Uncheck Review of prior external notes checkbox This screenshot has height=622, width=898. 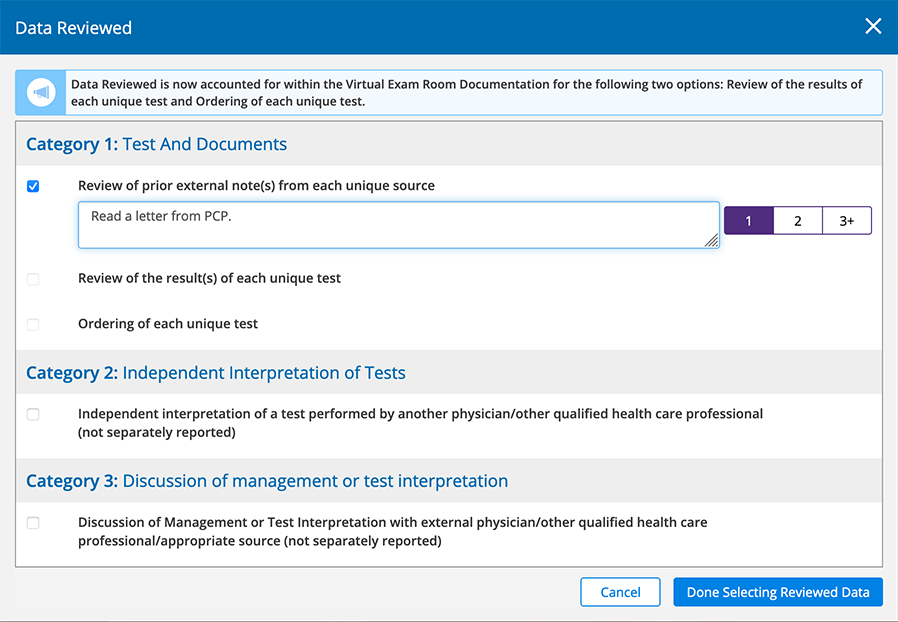[x=33, y=186]
